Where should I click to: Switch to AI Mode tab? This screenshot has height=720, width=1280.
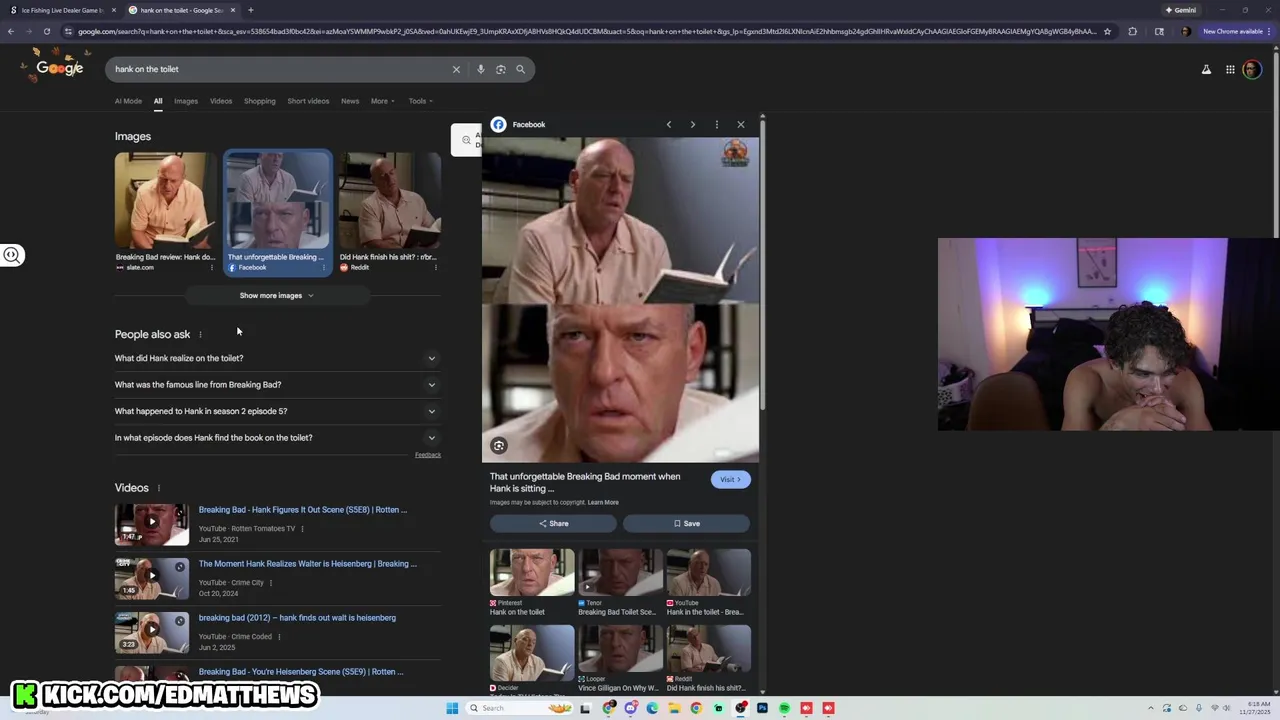tap(128, 101)
